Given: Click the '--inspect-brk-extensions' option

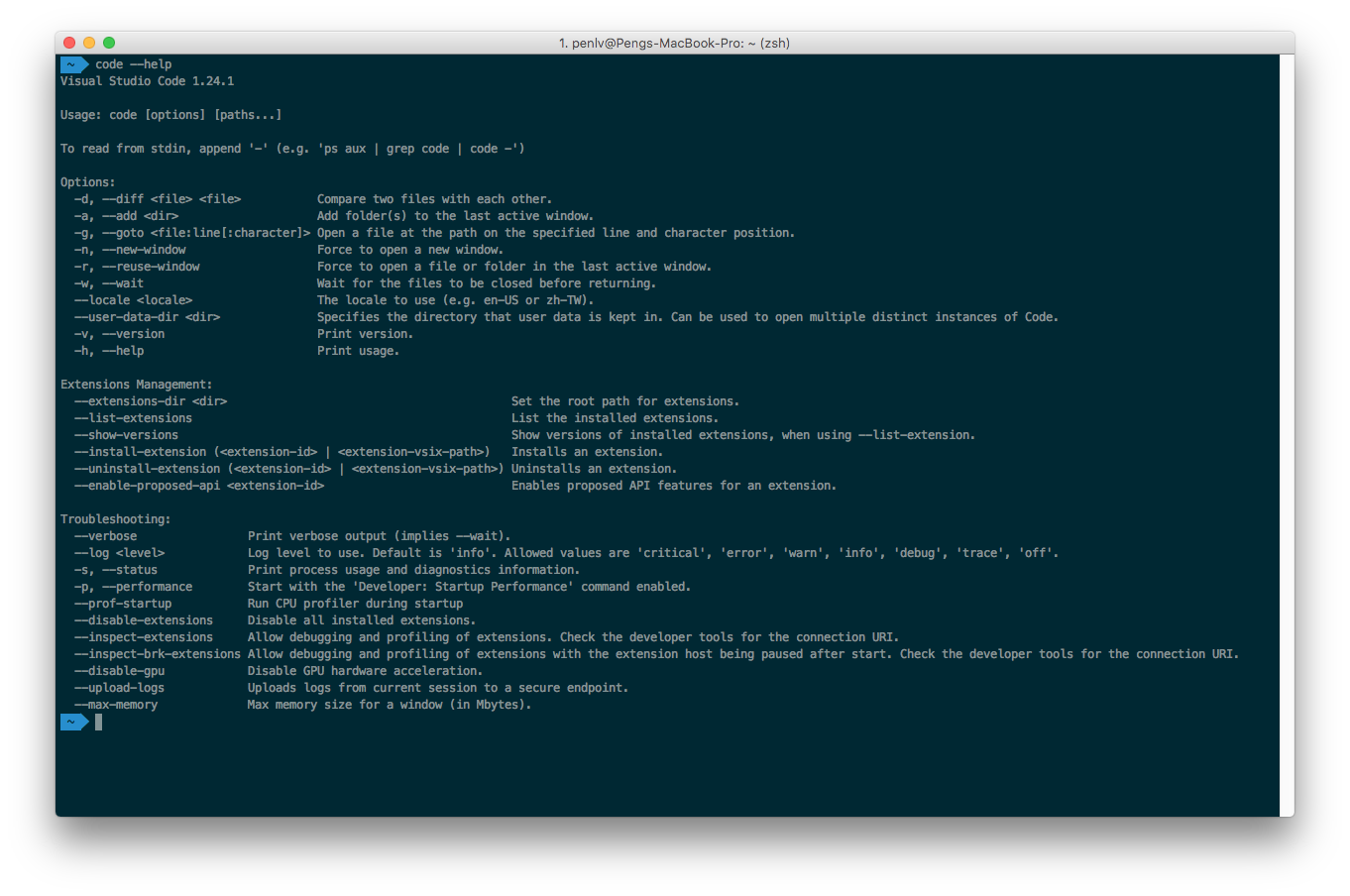Looking at the screenshot, I should (x=158, y=654).
